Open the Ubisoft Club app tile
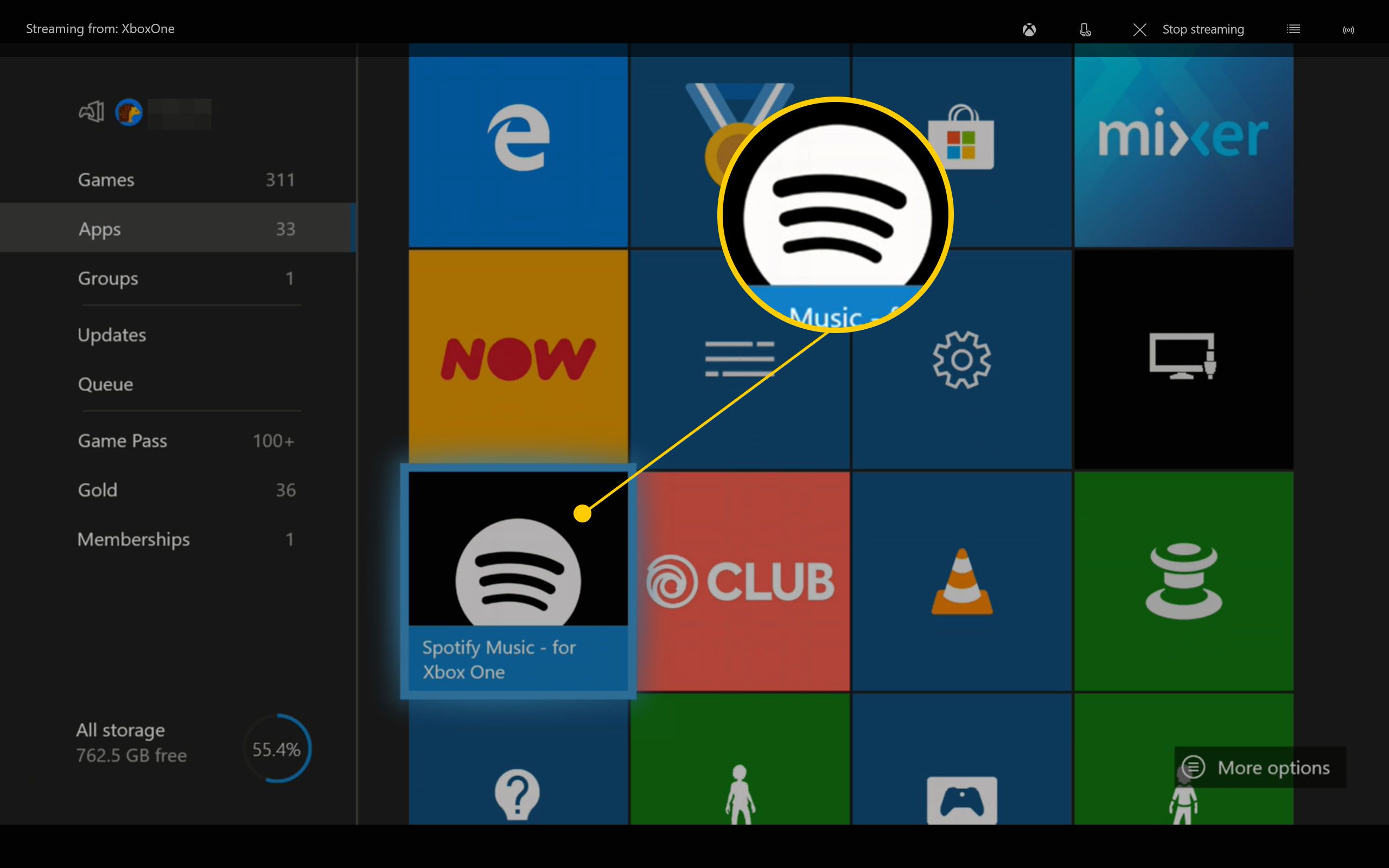Image resolution: width=1389 pixels, height=868 pixels. (x=740, y=581)
